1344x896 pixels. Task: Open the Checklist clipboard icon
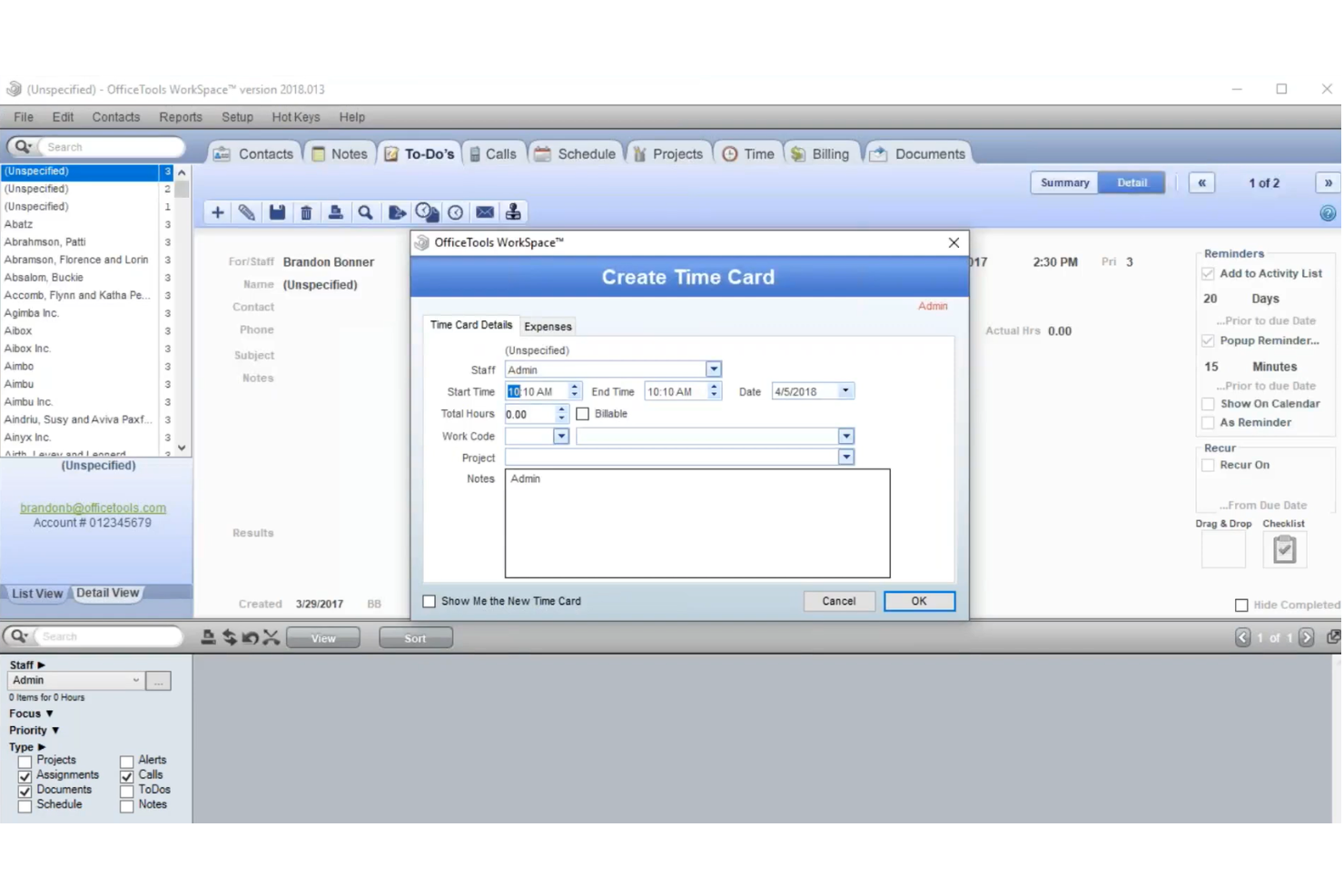tap(1284, 550)
